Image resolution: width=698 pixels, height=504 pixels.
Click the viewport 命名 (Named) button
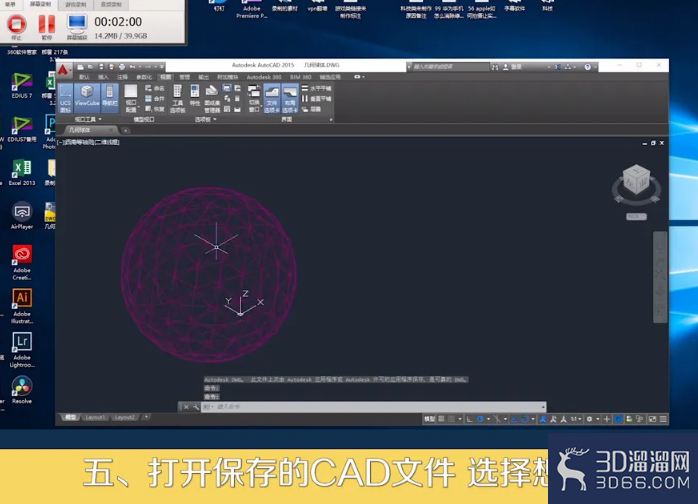[154, 88]
